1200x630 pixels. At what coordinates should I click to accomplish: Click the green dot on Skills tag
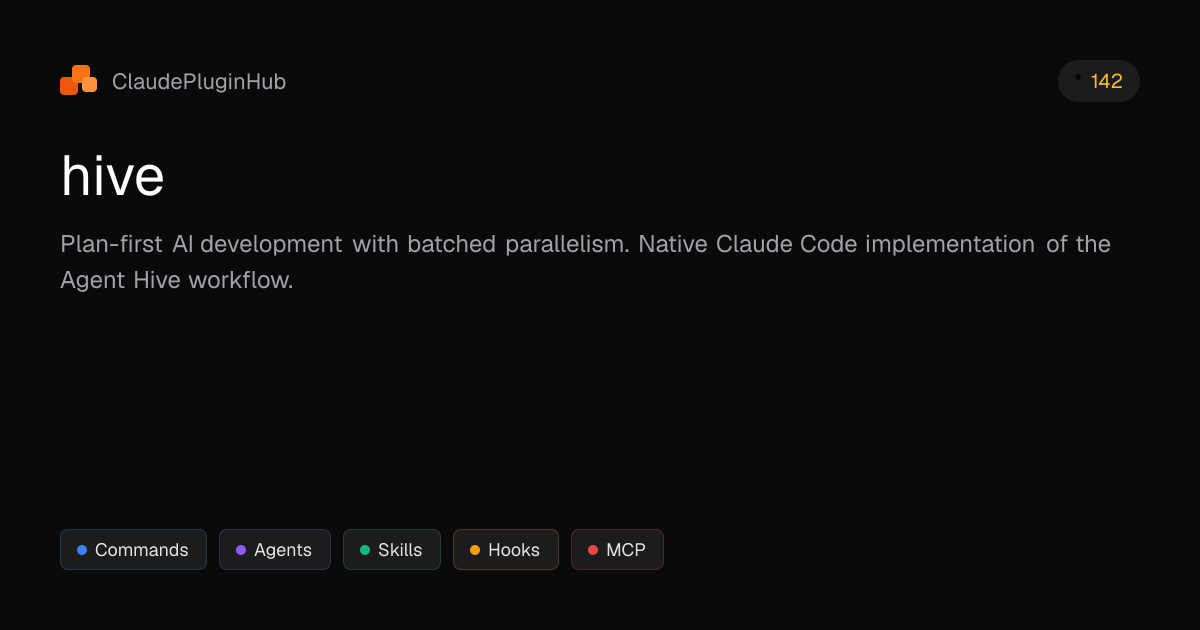tap(365, 550)
